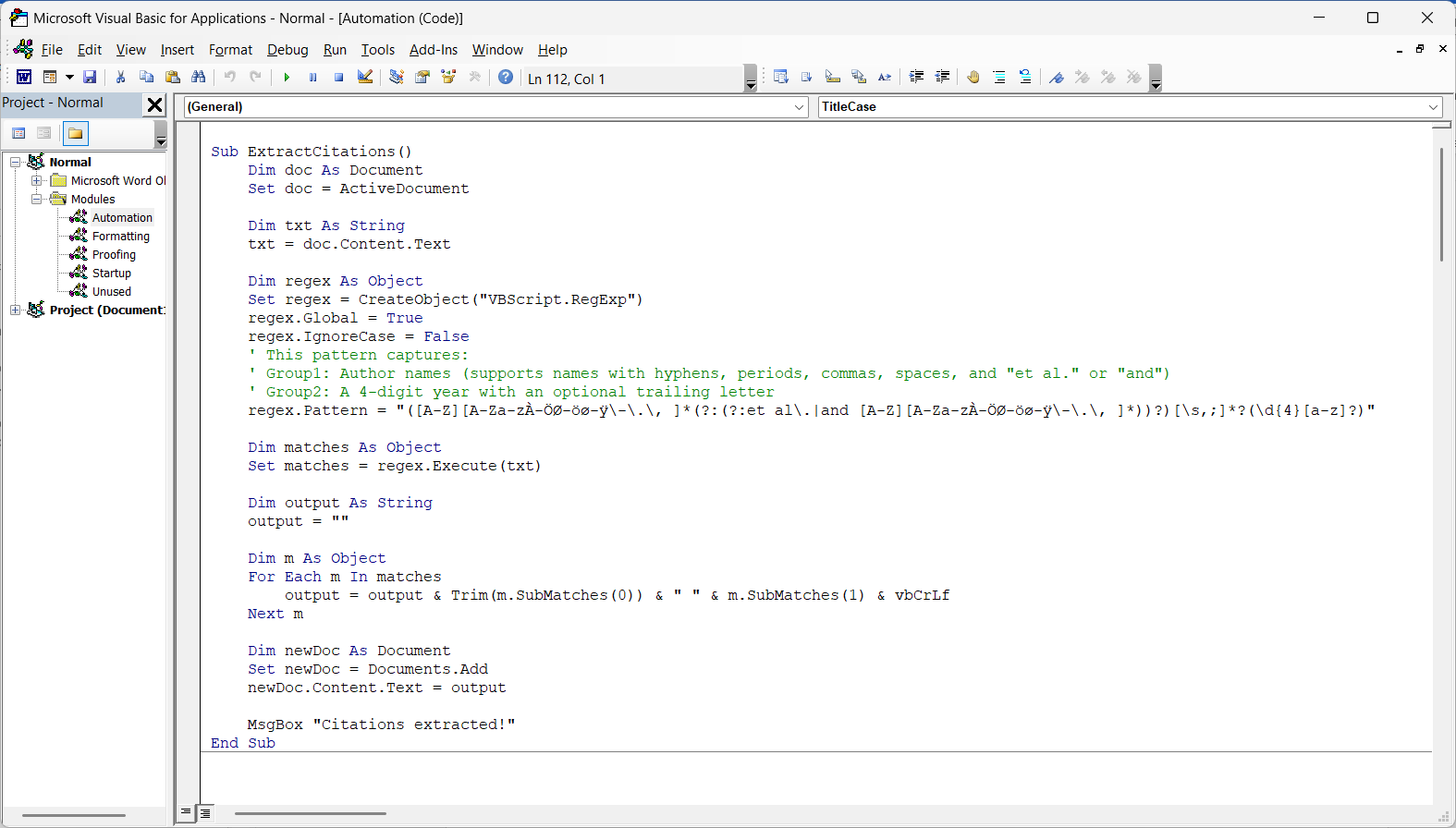The image size is (1456, 828).
Task: Click the Previous Bookmark icon
Action: 1108,78
